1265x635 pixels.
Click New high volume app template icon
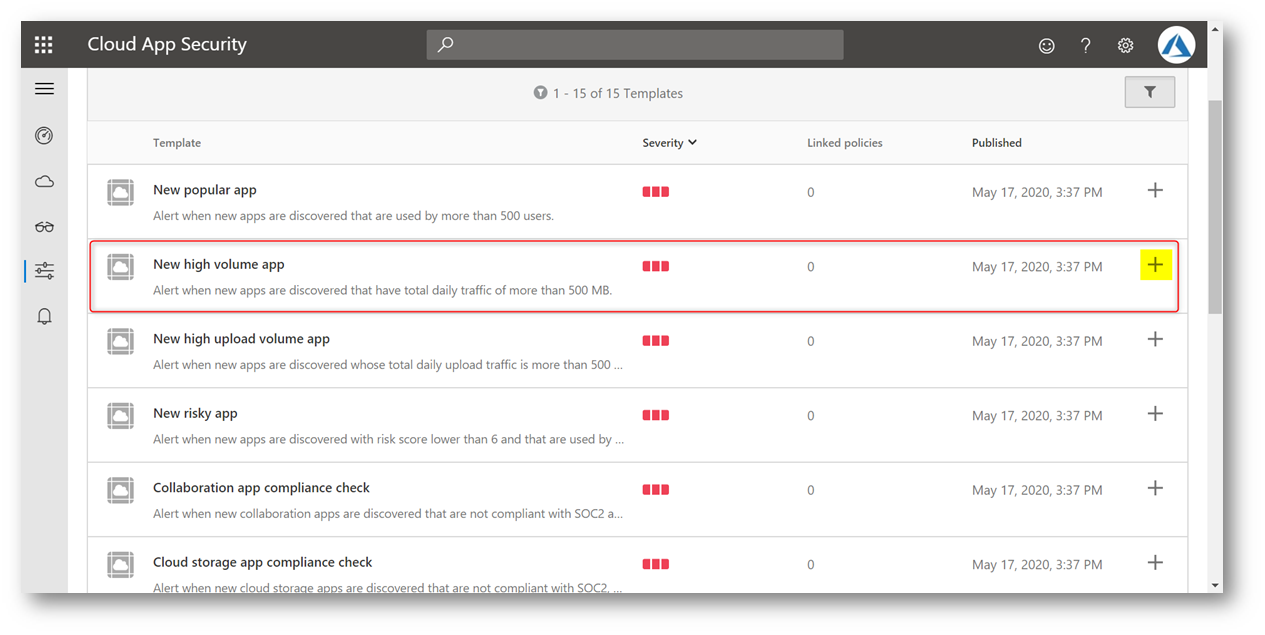[121, 267]
